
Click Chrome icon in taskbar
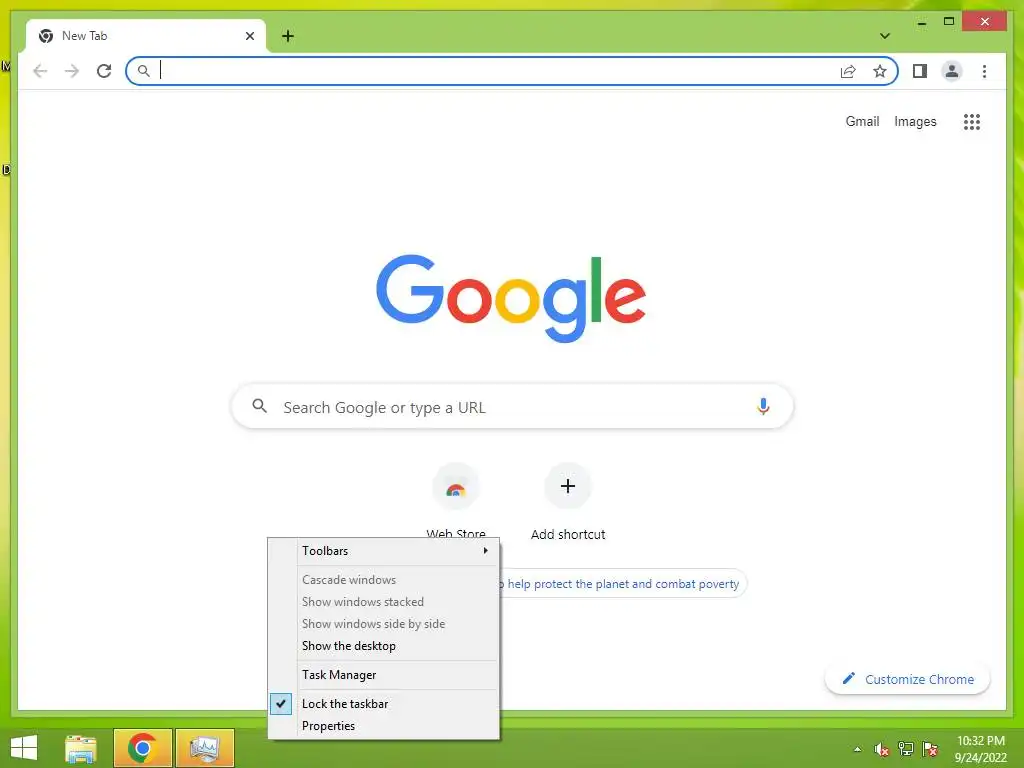[x=142, y=748]
